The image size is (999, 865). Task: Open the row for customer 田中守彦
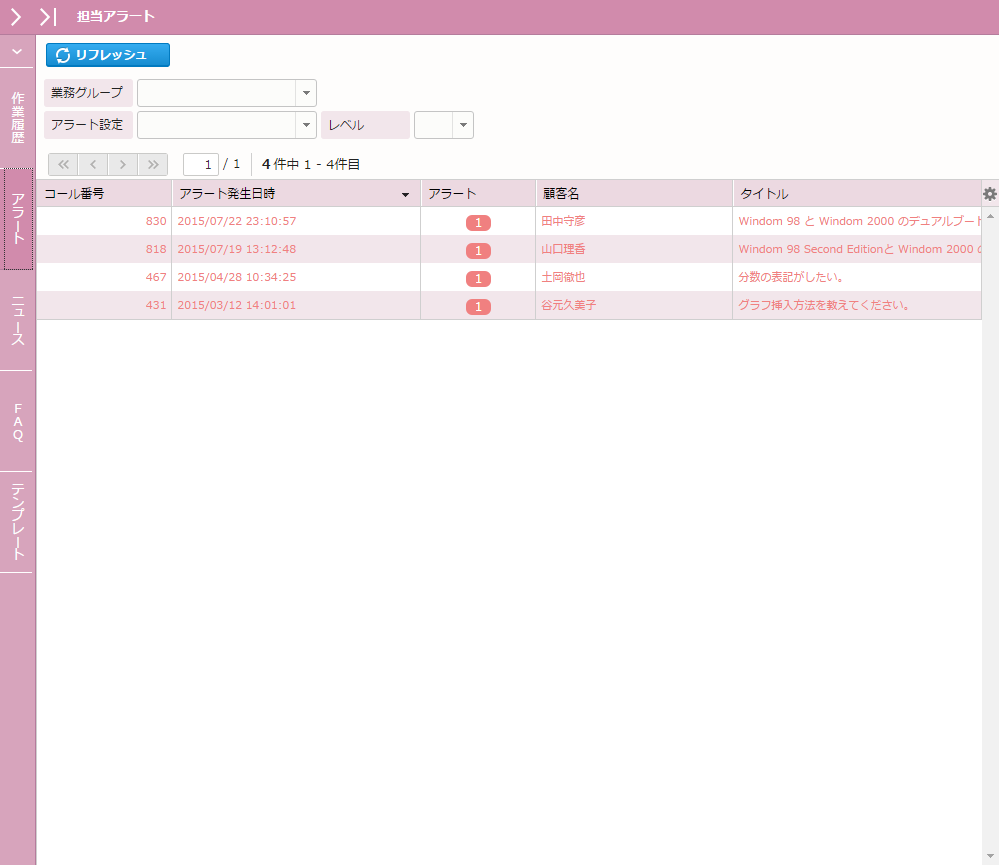563,221
